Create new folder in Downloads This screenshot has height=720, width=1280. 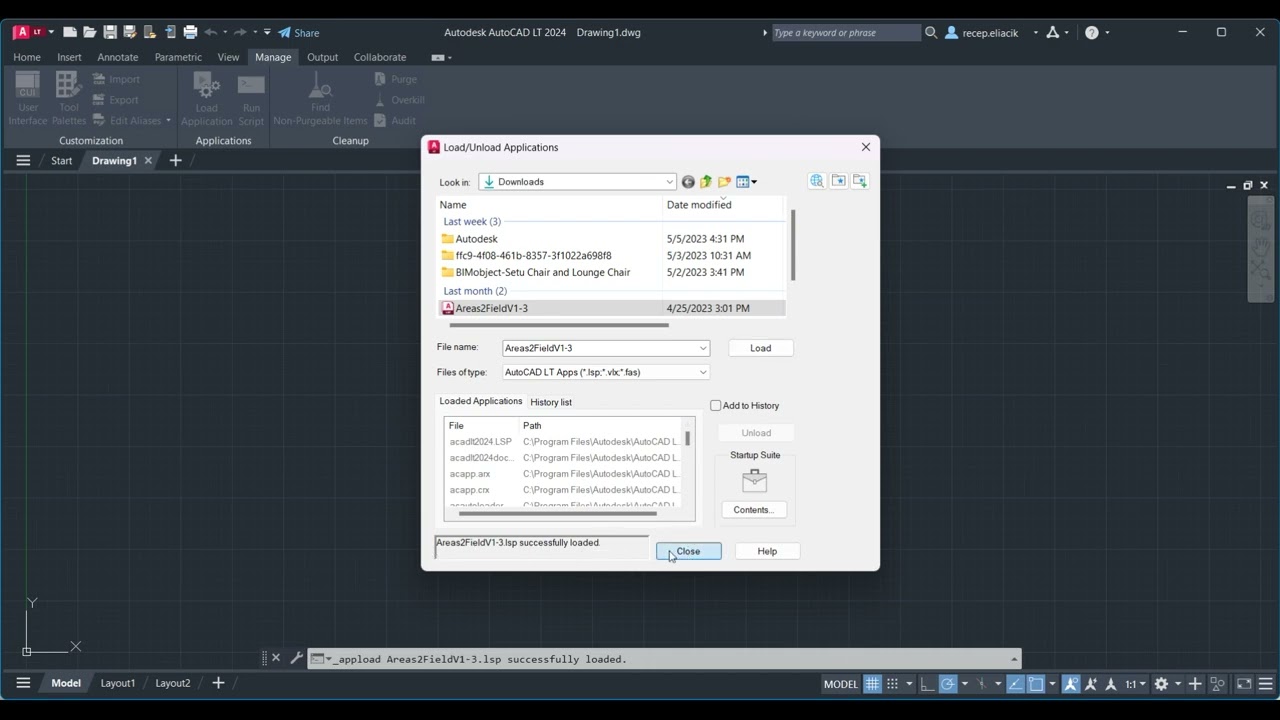725,182
